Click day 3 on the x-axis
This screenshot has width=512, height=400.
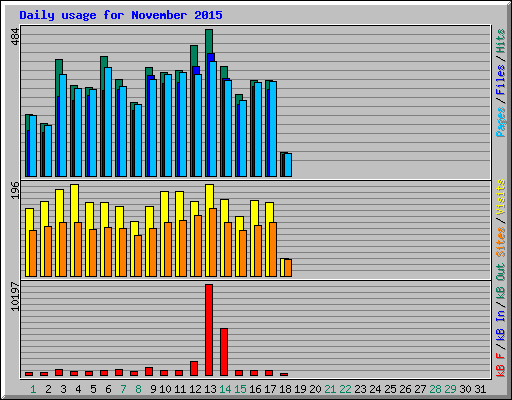[x=63, y=389]
